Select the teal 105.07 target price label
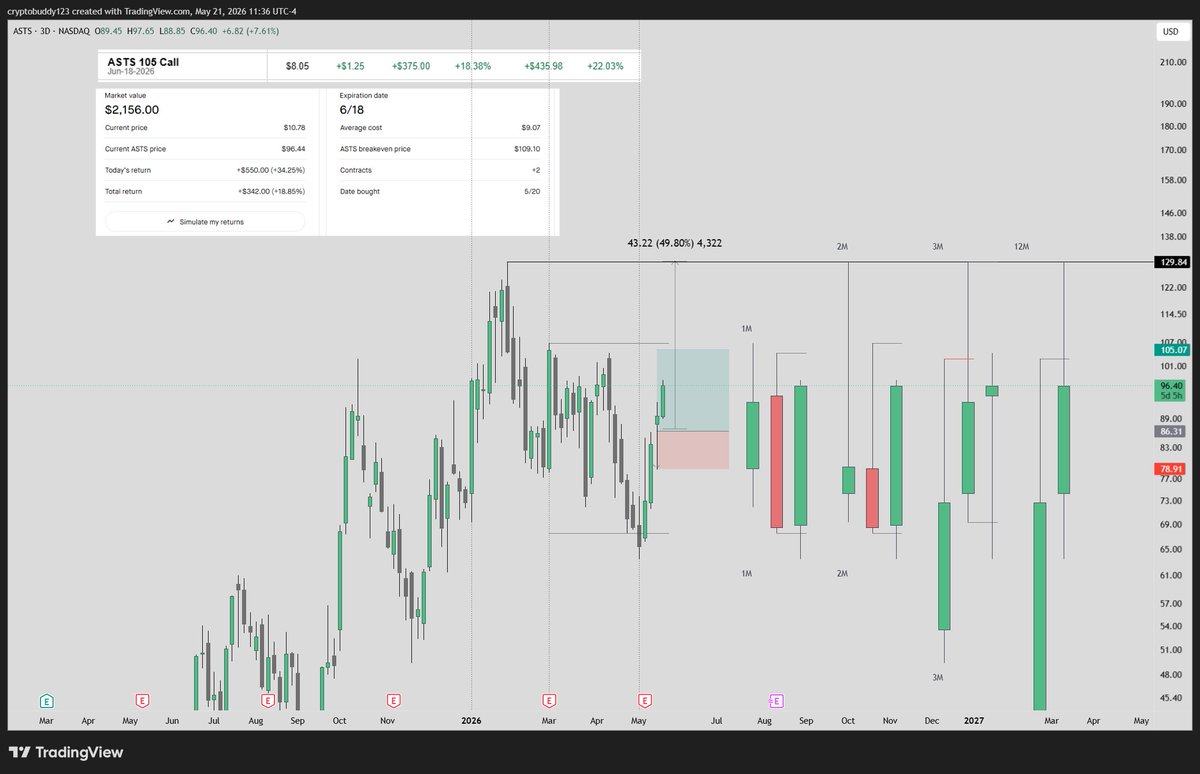Screen dimensions: 1200x774 tap(1174, 350)
